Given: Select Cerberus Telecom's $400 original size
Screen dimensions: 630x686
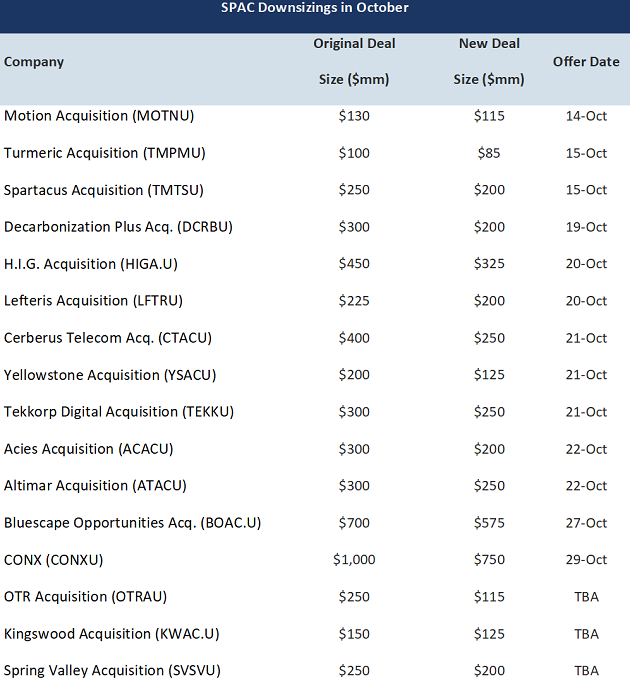Looking at the screenshot, I should (354, 338).
